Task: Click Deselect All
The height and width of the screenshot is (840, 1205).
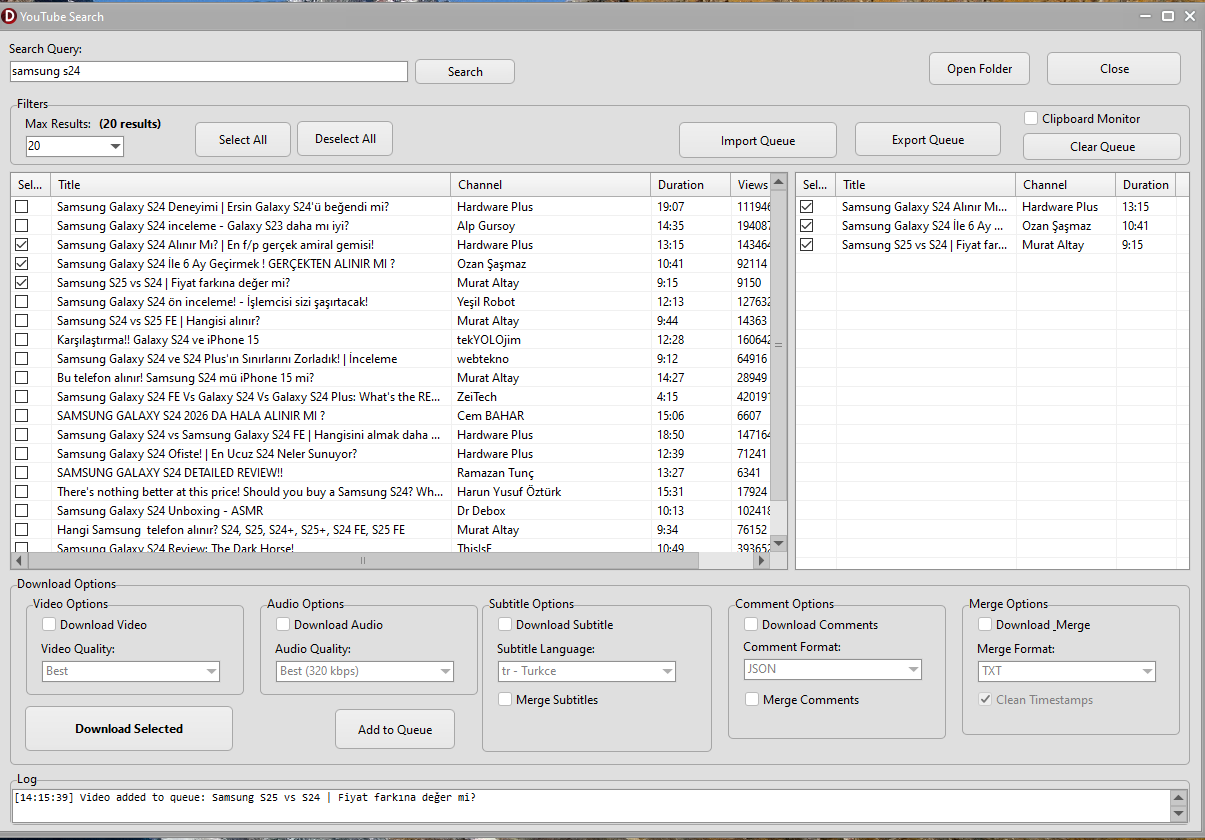Action: (x=345, y=139)
